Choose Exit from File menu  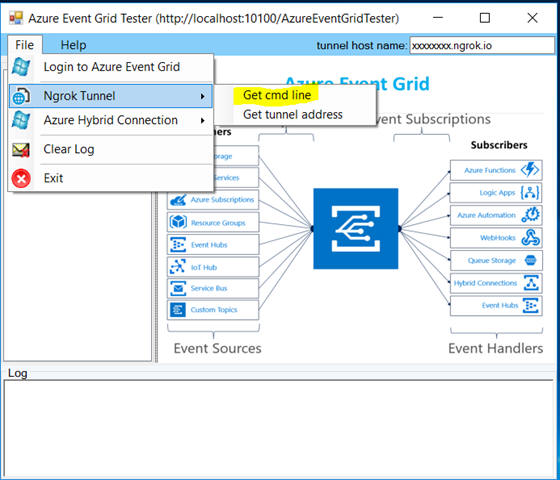[111, 178]
